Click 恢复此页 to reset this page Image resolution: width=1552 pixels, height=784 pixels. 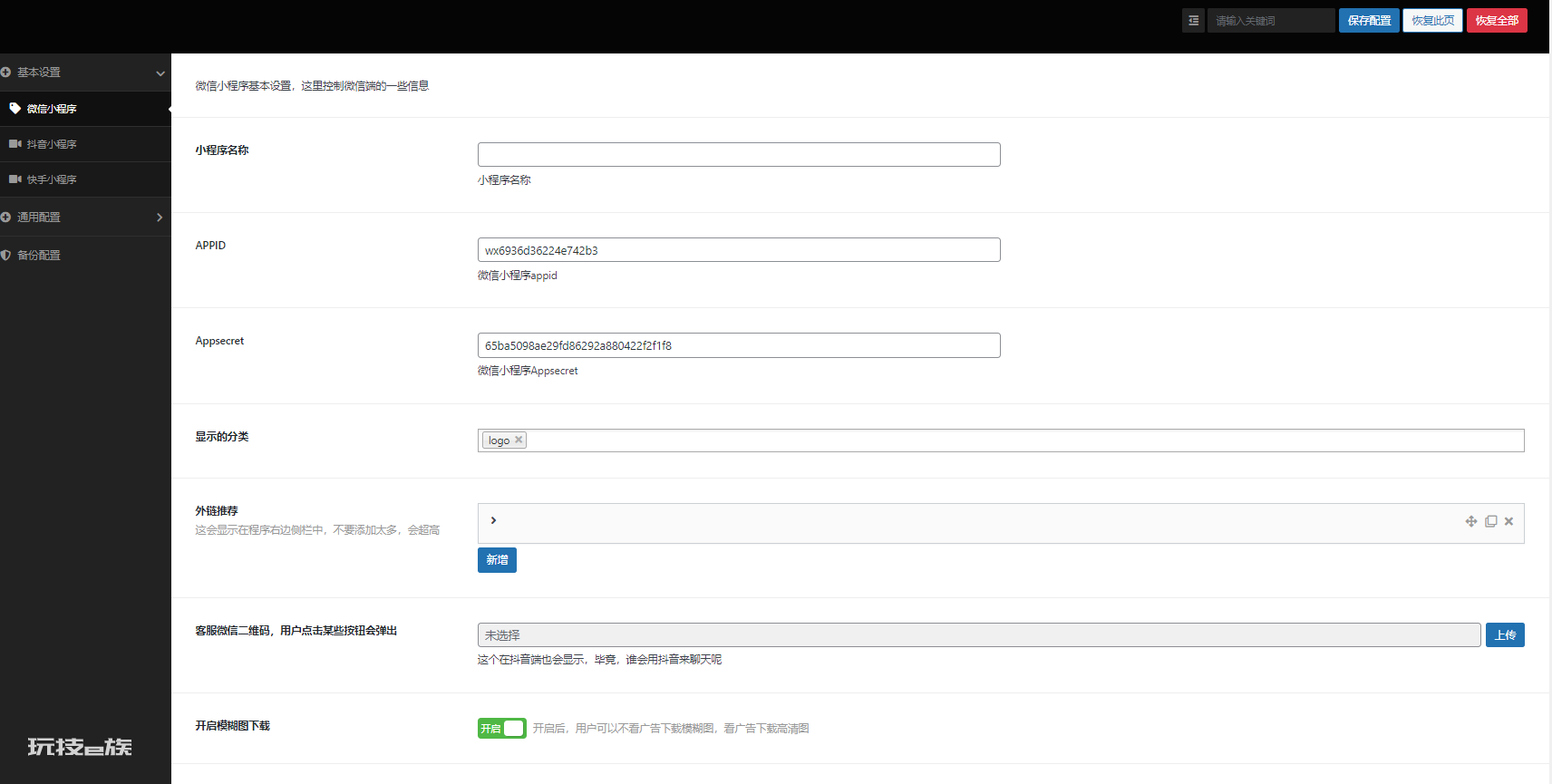click(1432, 21)
